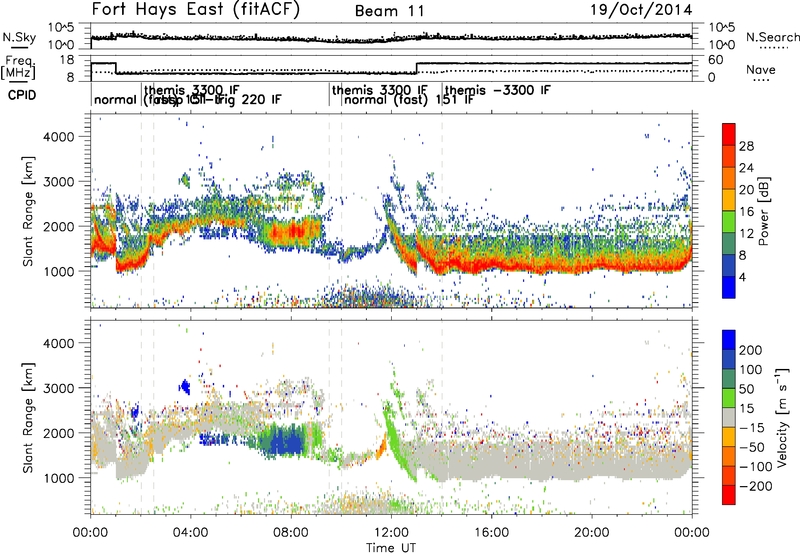Select the '12:00' time tick label

(391, 533)
